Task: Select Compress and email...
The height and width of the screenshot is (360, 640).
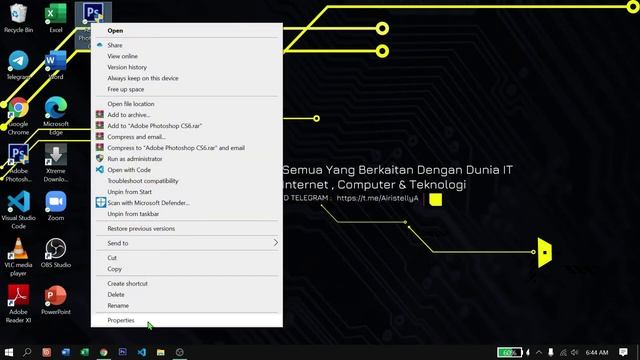Action: coord(187,137)
